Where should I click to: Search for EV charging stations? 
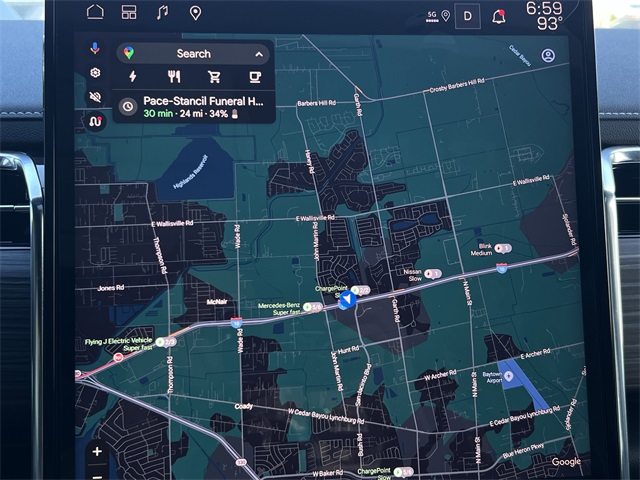click(133, 76)
